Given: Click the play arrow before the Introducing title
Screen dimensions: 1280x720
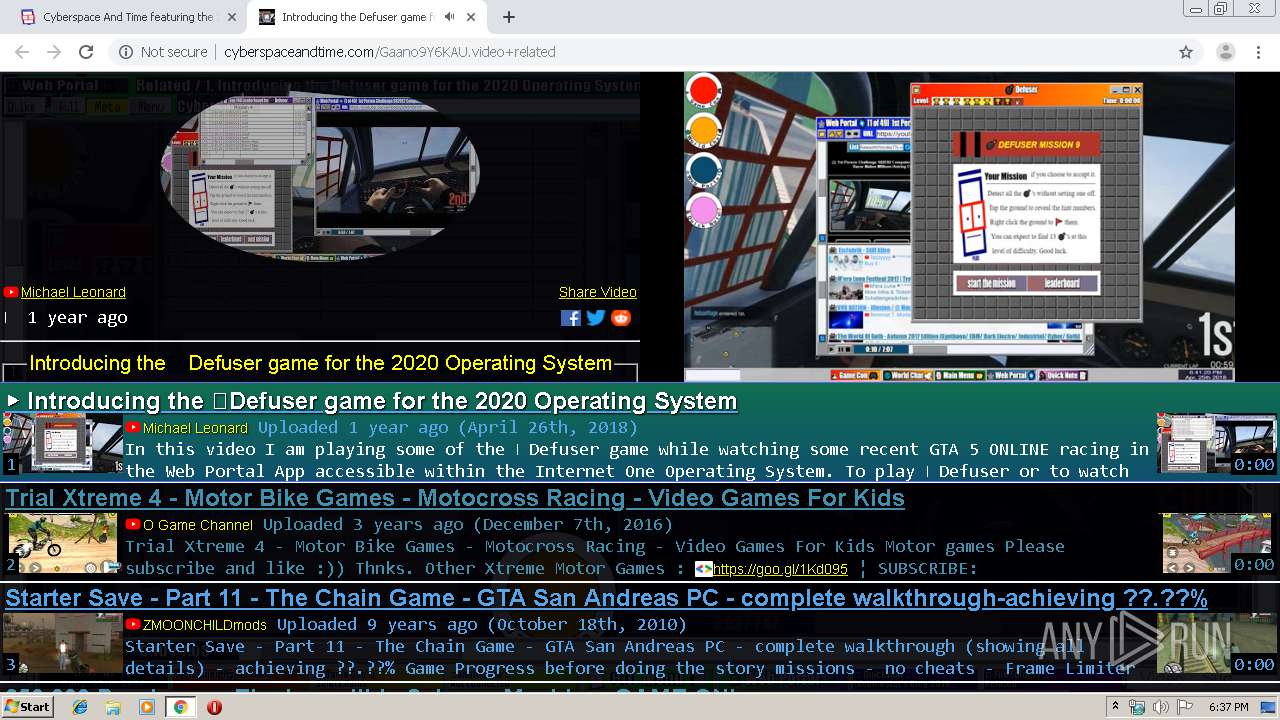Looking at the screenshot, I should tap(13, 400).
